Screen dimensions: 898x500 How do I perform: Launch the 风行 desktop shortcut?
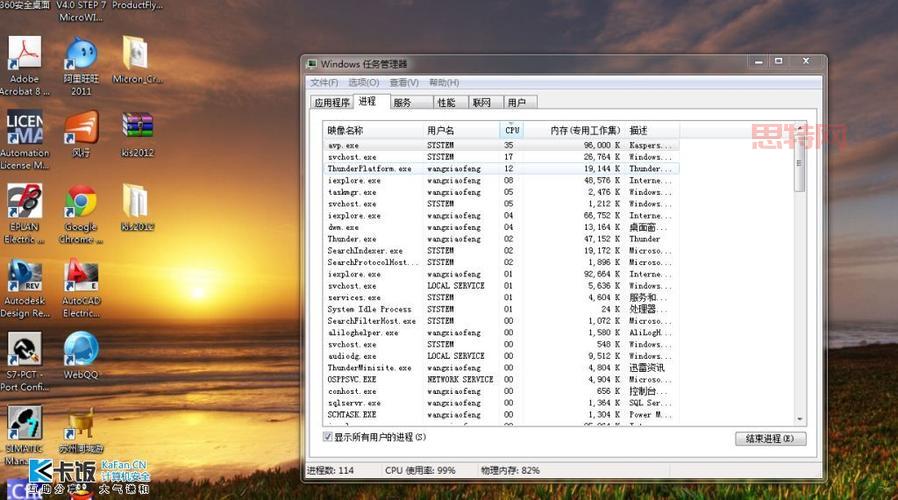81,128
